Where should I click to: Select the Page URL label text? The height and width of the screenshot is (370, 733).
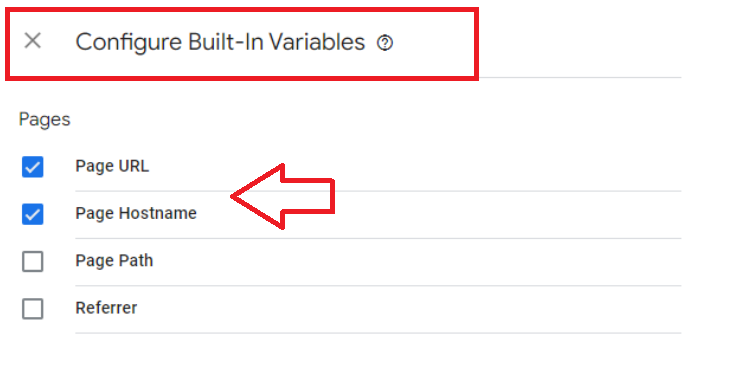click(x=112, y=166)
